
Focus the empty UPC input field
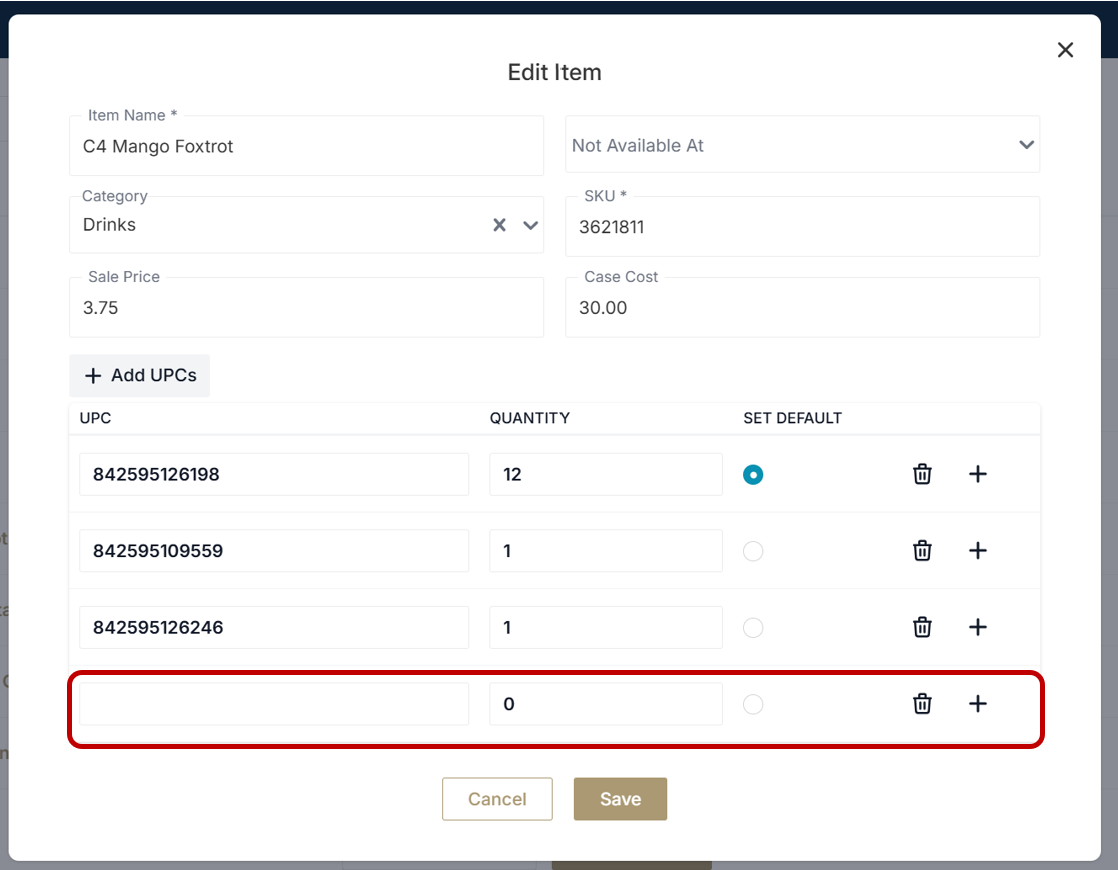[x=274, y=704]
